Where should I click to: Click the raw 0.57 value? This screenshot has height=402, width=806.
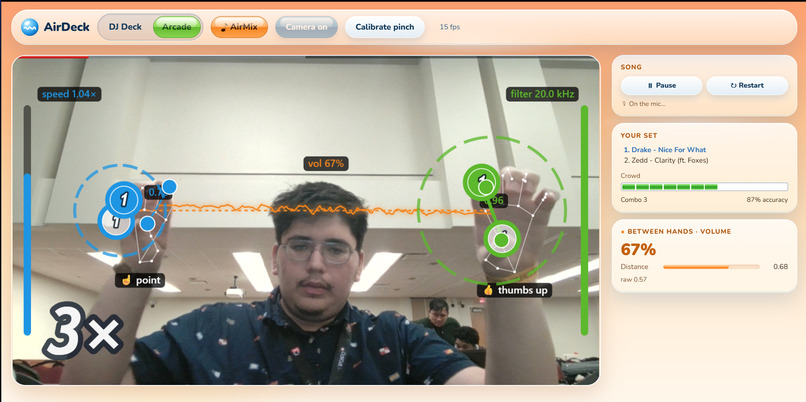pos(633,280)
